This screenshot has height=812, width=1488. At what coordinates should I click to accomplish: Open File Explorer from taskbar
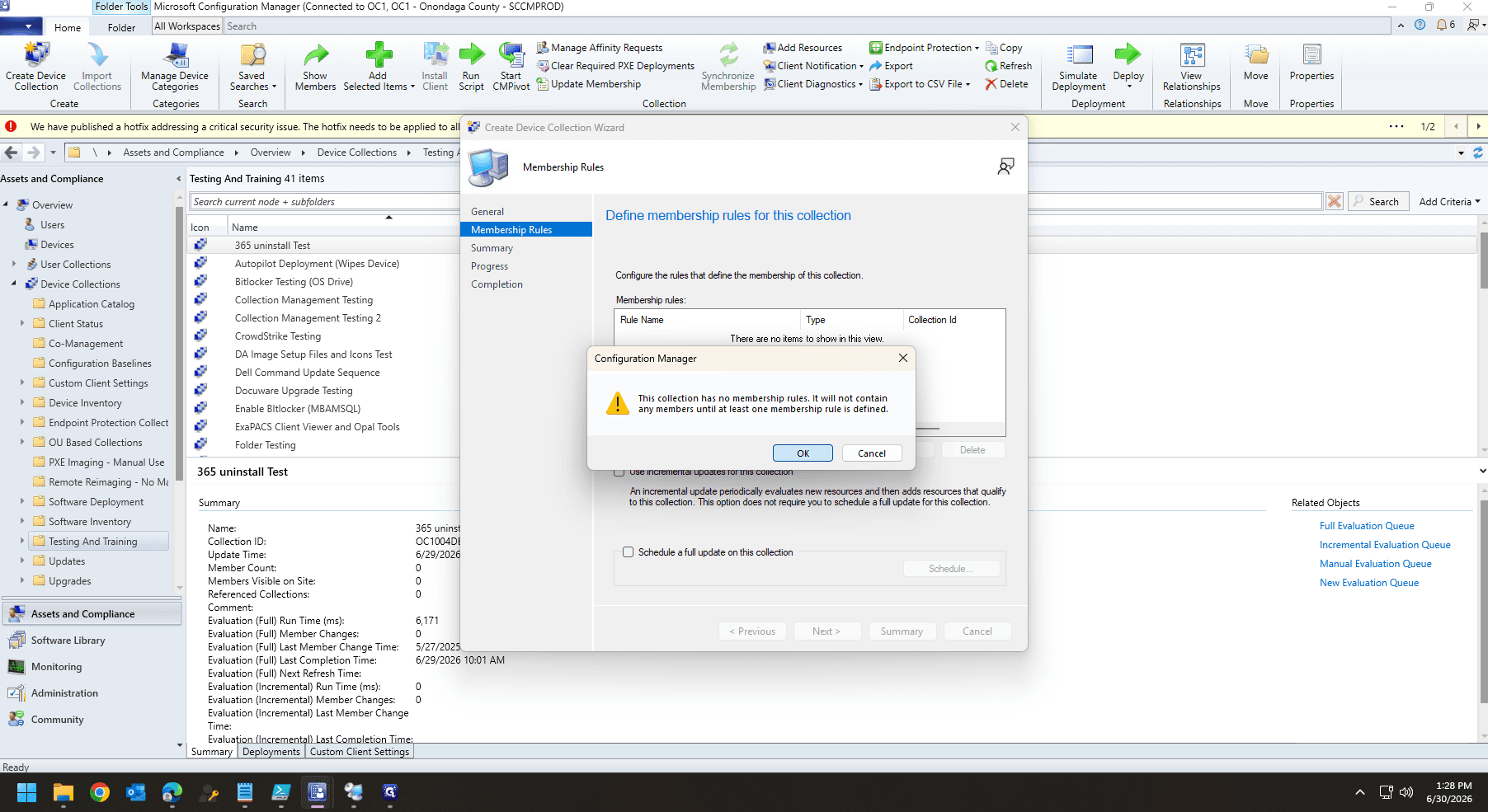(x=64, y=792)
